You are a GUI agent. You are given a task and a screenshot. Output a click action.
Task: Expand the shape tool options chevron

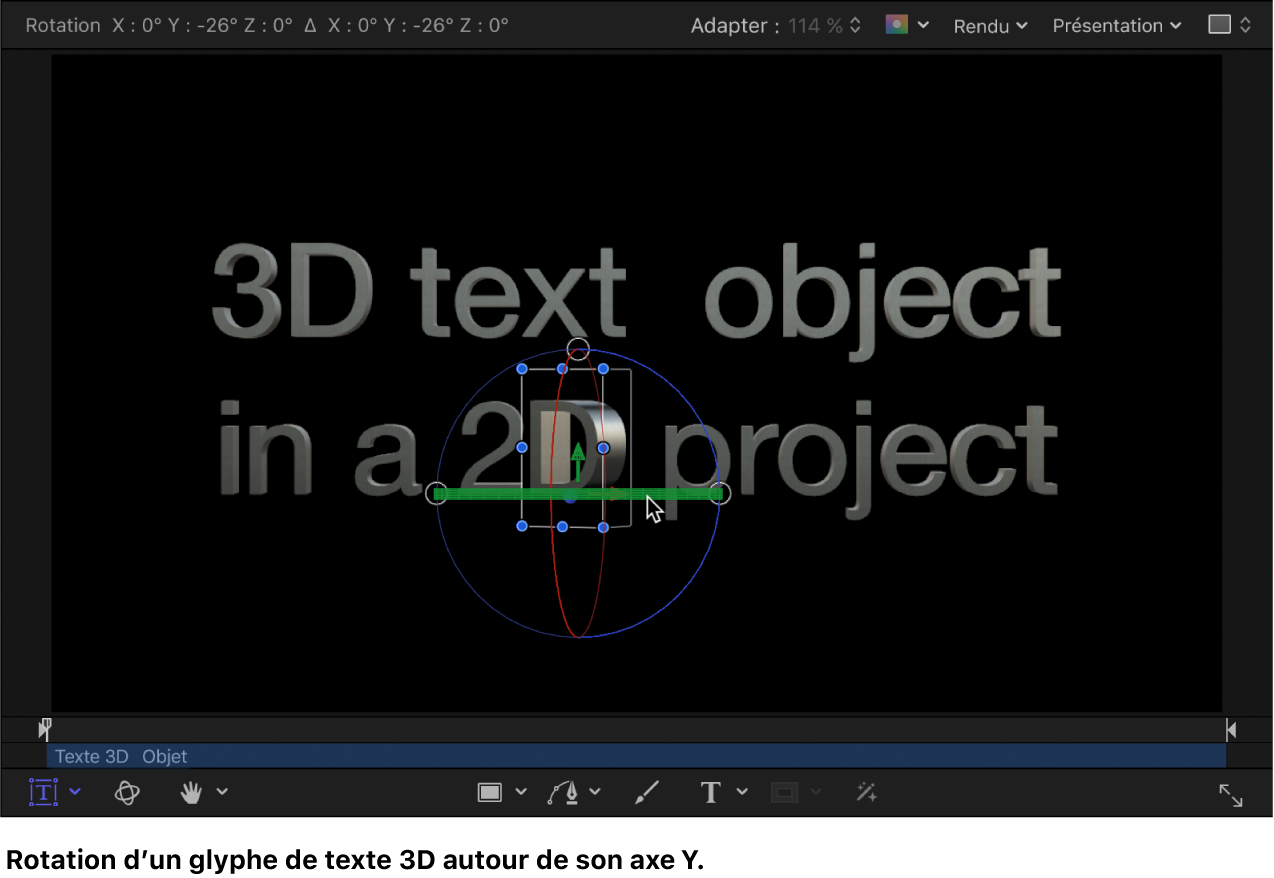[520, 791]
